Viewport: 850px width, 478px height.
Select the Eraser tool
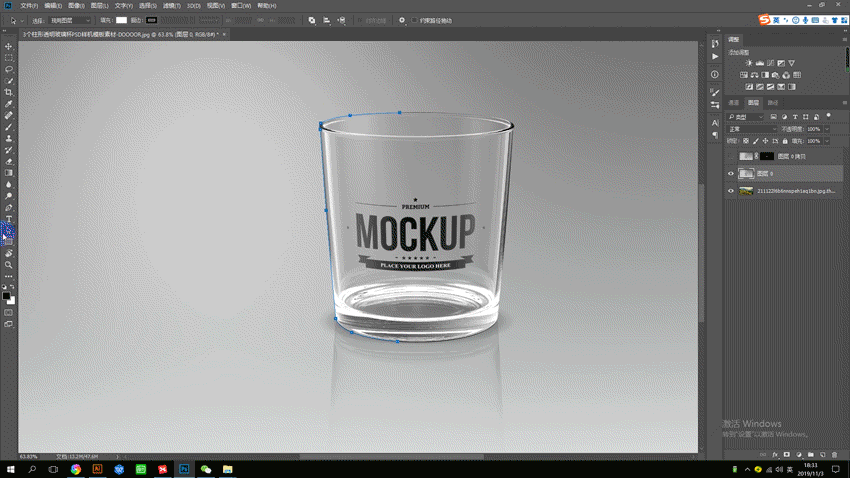tap(9, 162)
